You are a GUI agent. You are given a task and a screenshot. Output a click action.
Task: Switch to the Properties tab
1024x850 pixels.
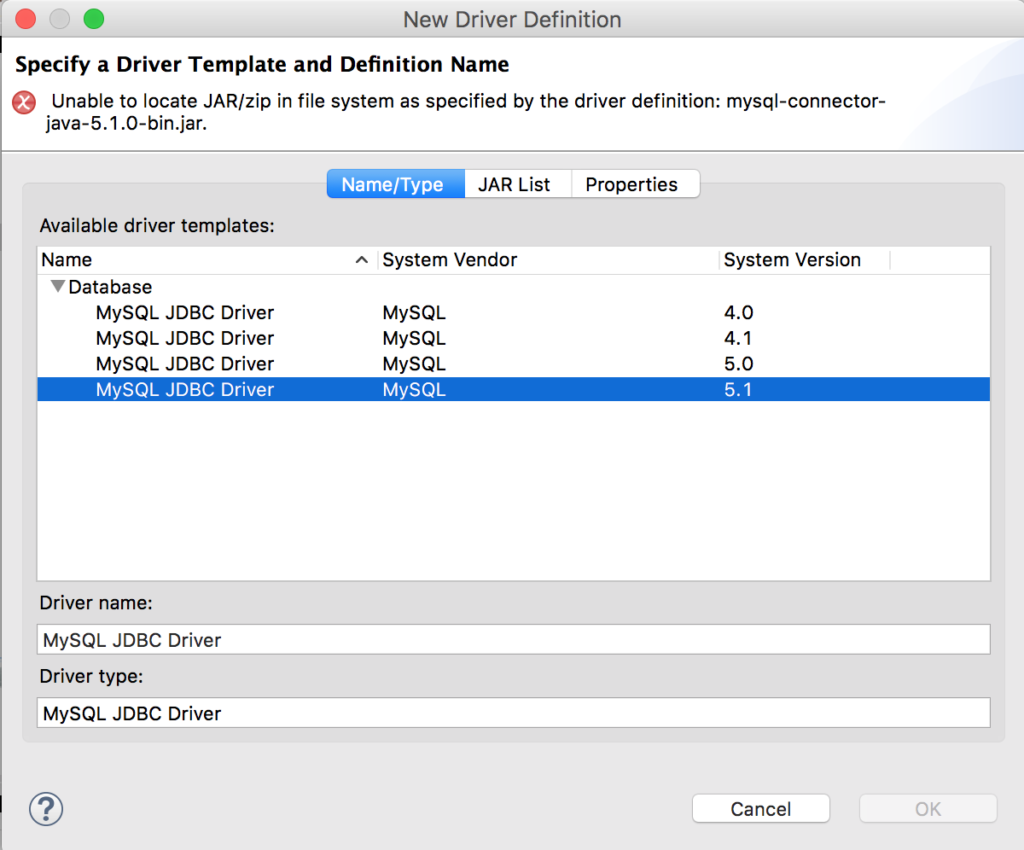coord(634,184)
